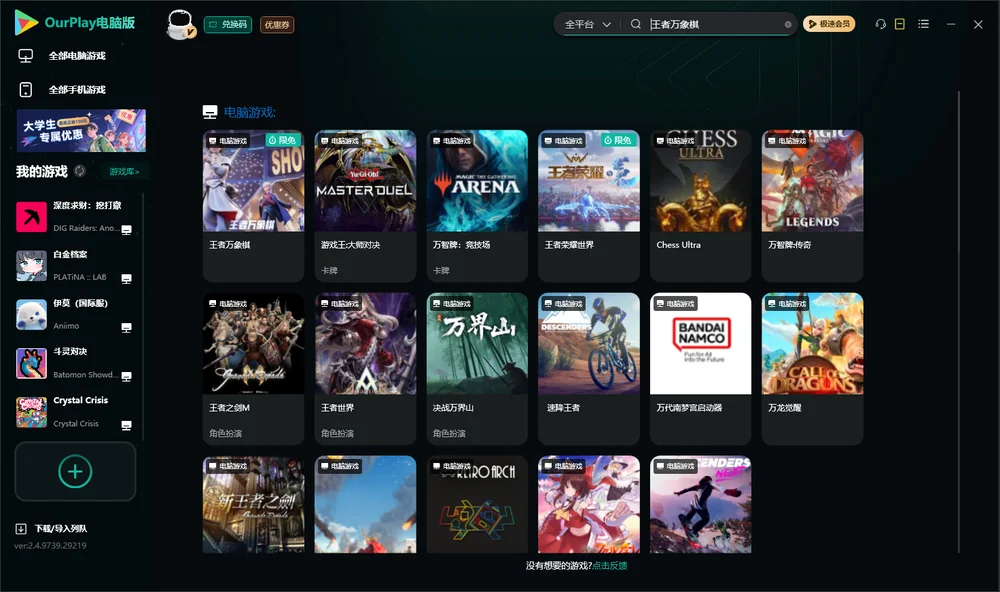1000x592 pixels.
Task: Select the 王者荣耀世界 cover image
Action: [x=589, y=181]
